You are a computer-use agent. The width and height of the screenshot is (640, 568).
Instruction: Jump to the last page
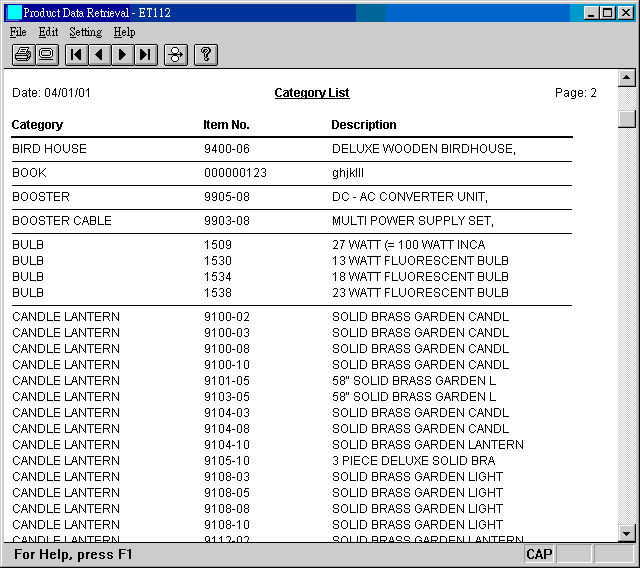tap(146, 54)
